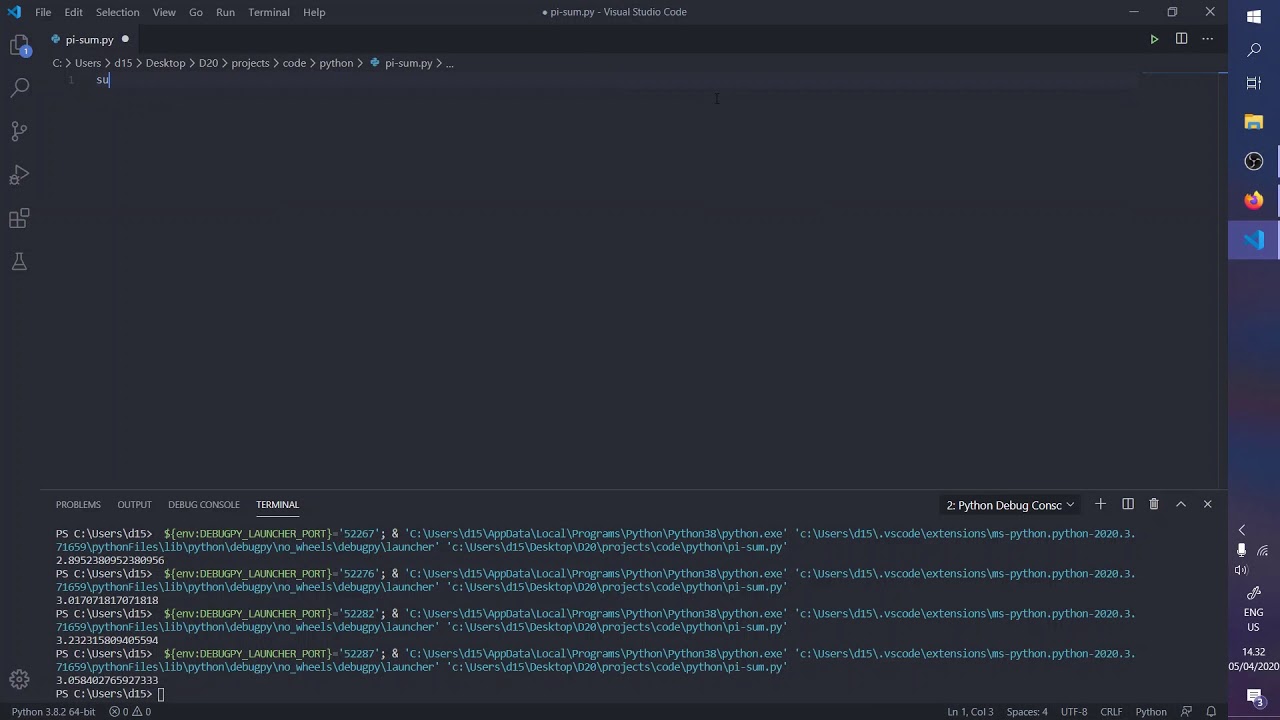Maximize the terminal panel with the chevron
The width and height of the screenshot is (1280, 720).
[x=1181, y=505]
